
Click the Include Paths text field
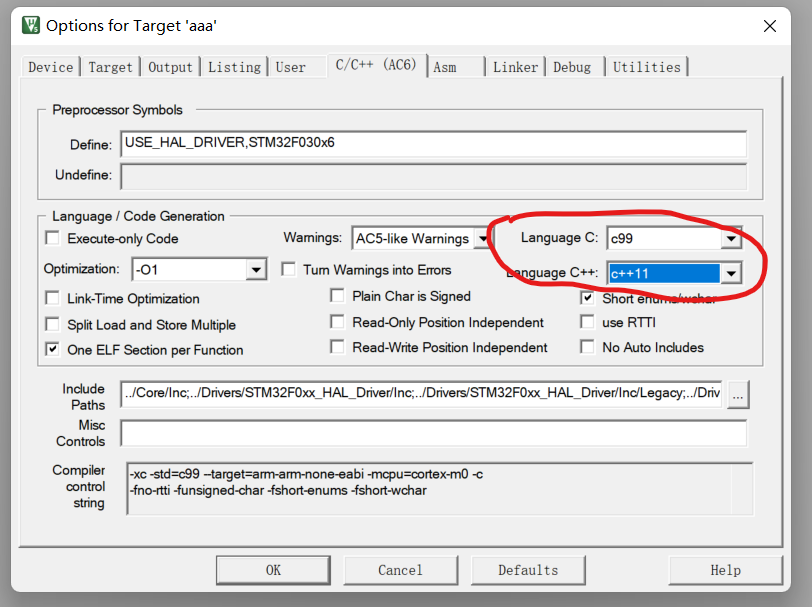pyautogui.click(x=422, y=394)
